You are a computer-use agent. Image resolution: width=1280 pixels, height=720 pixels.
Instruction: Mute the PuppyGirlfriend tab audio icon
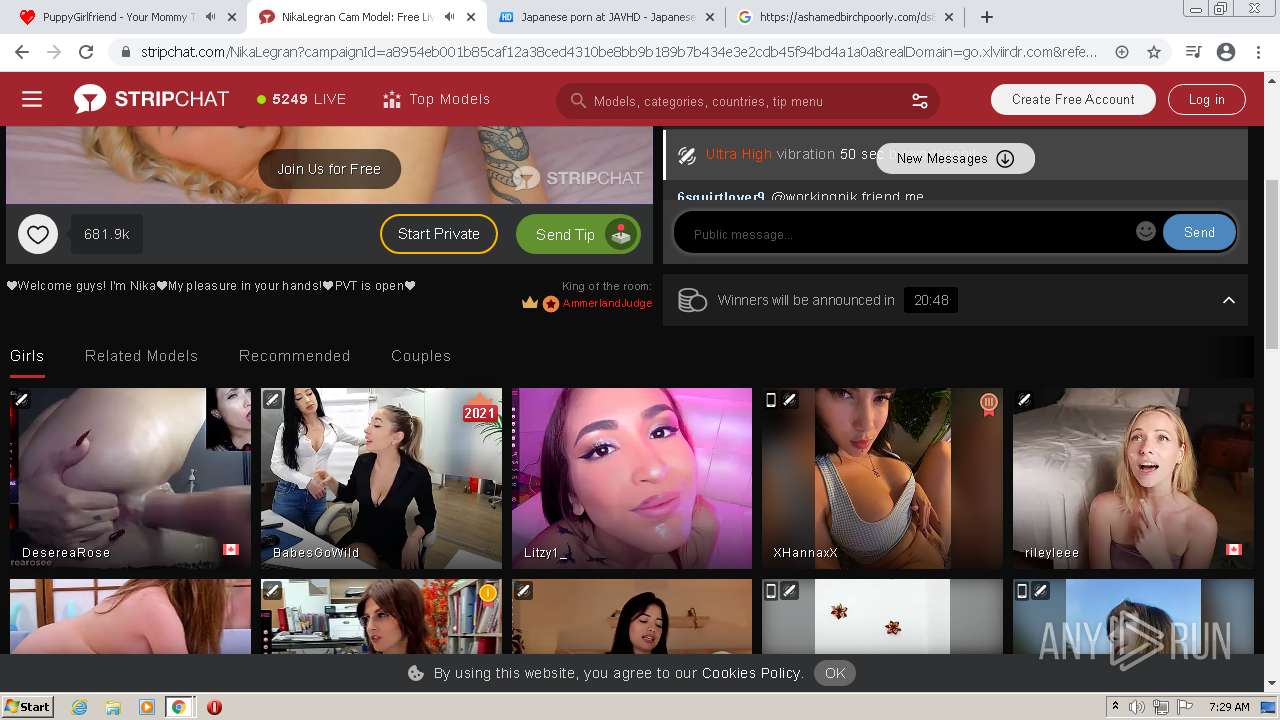click(210, 17)
